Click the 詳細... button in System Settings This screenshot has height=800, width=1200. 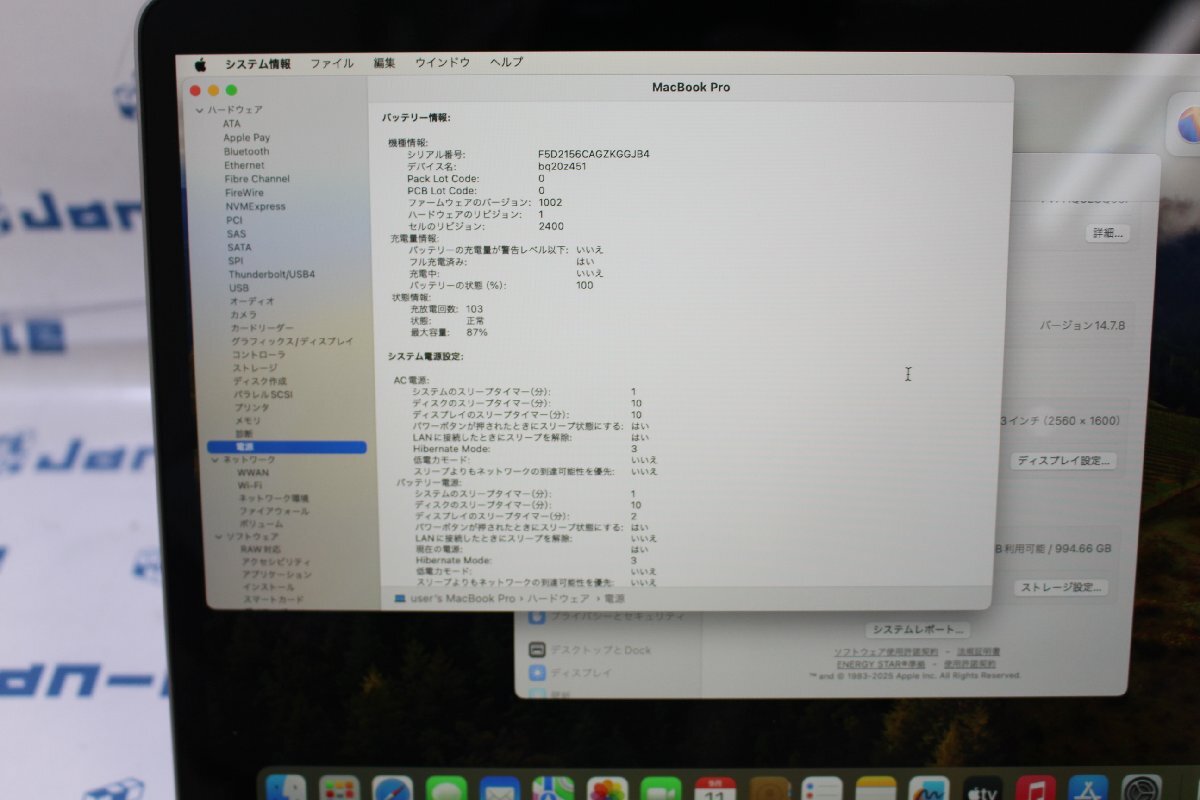[x=1107, y=233]
